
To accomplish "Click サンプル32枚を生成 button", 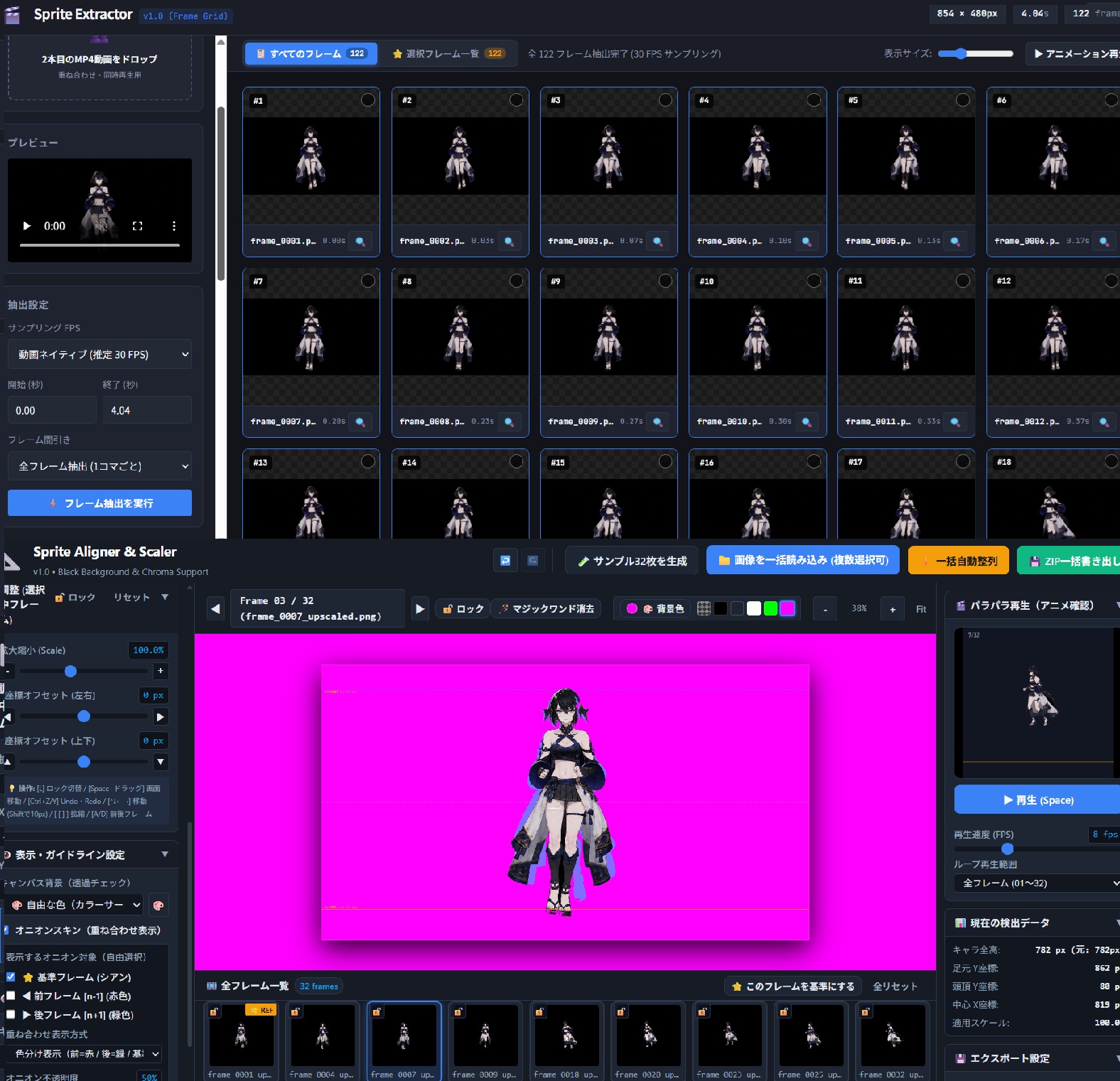I will click(632, 561).
